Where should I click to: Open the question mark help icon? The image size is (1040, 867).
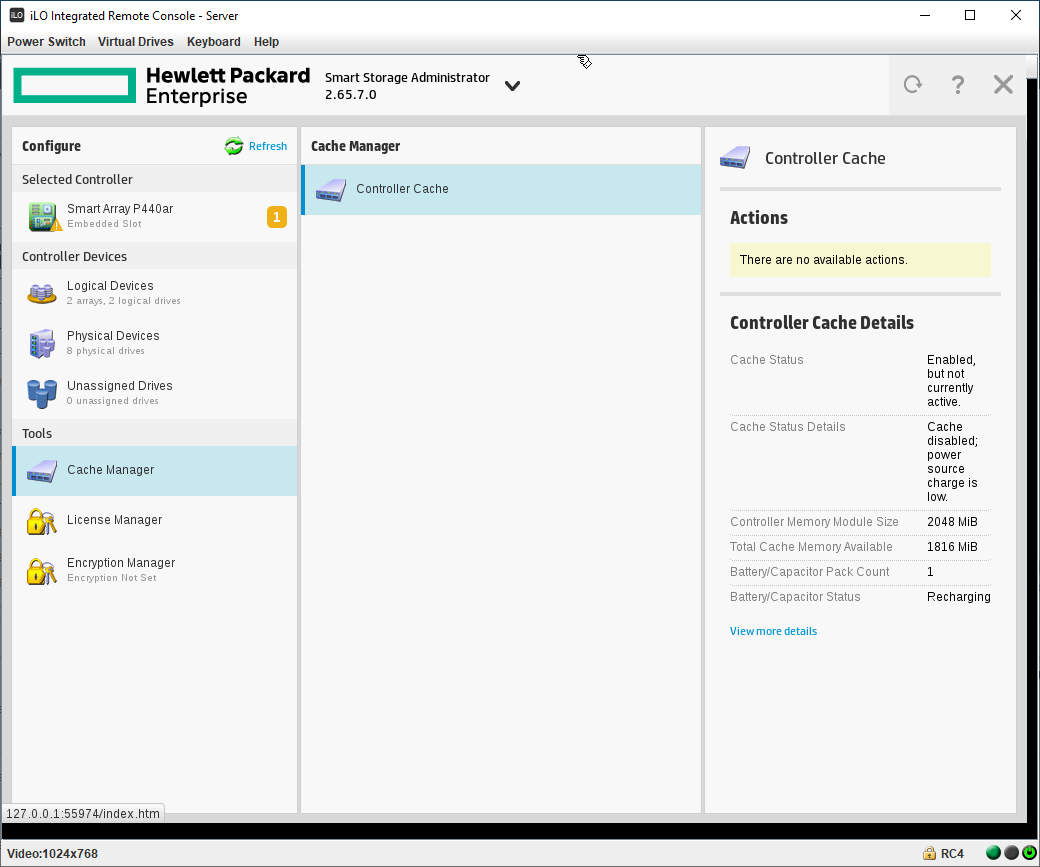pyautogui.click(x=957, y=84)
